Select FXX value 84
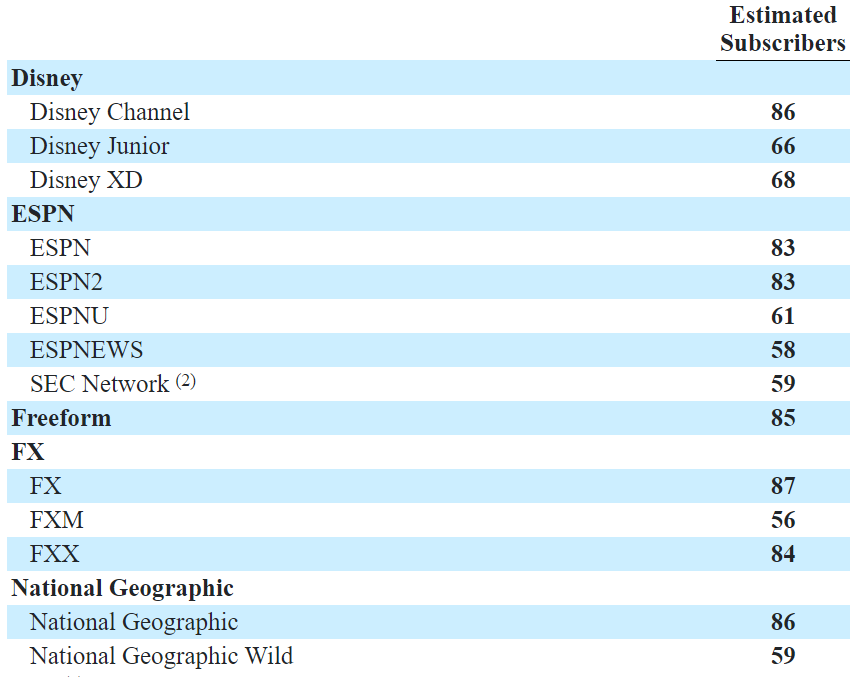Screen dimensions: 859x677 (x=783, y=554)
